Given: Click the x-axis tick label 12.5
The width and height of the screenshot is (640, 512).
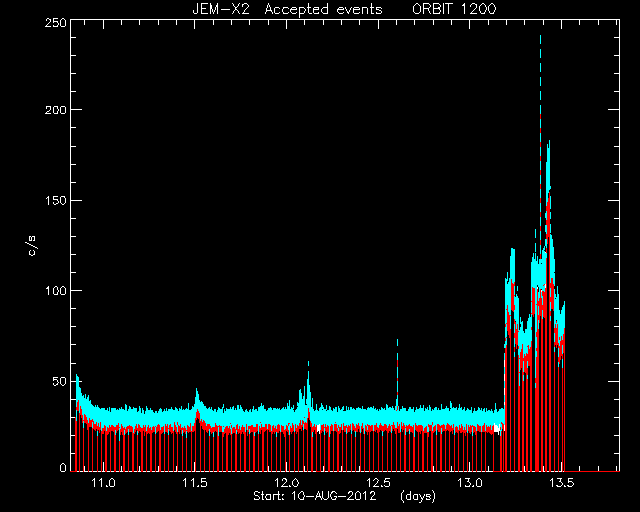Looking at the screenshot, I should [x=378, y=483].
